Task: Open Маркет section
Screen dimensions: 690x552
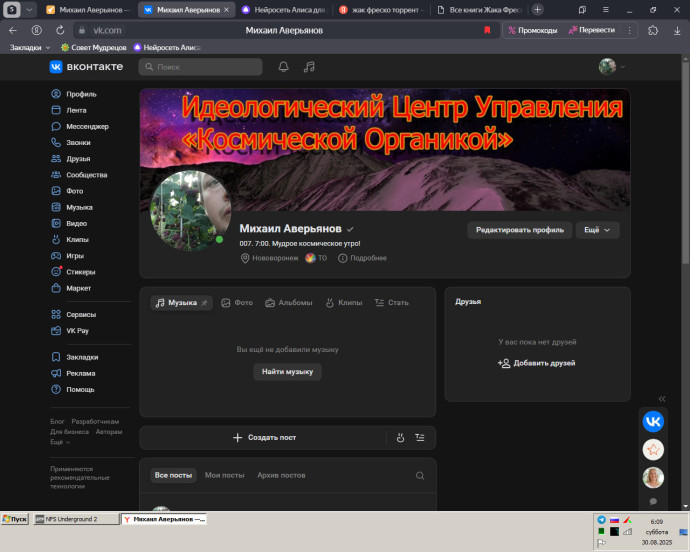Action: tap(71, 288)
